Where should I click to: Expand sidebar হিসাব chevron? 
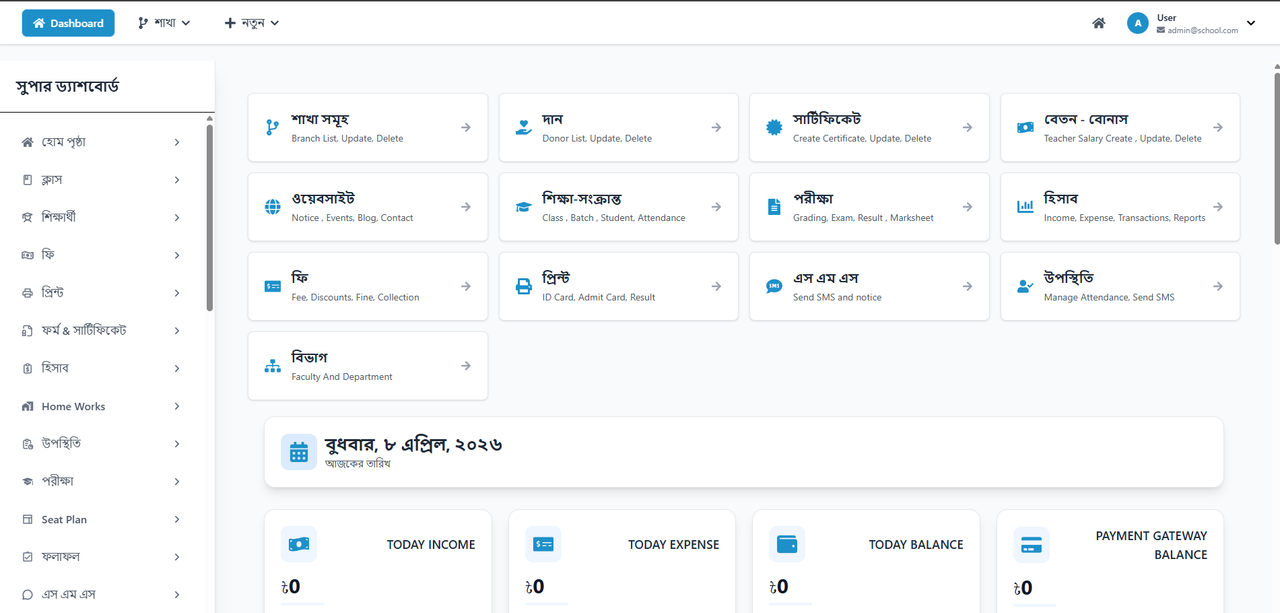pos(177,368)
